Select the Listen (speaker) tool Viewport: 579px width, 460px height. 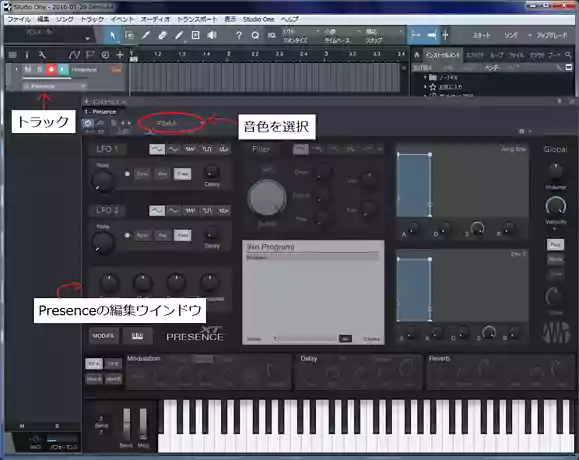(212, 35)
